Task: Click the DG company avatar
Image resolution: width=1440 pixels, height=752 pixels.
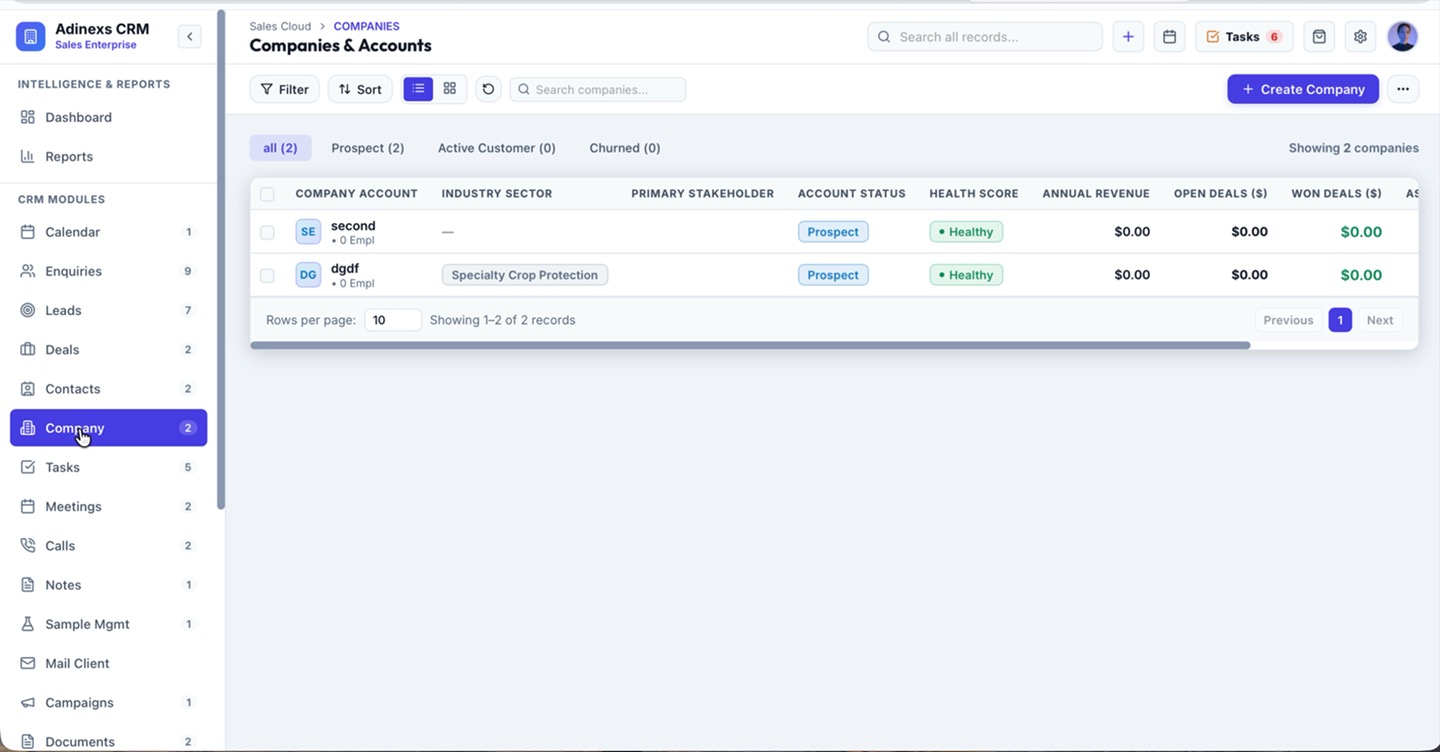Action: (308, 275)
